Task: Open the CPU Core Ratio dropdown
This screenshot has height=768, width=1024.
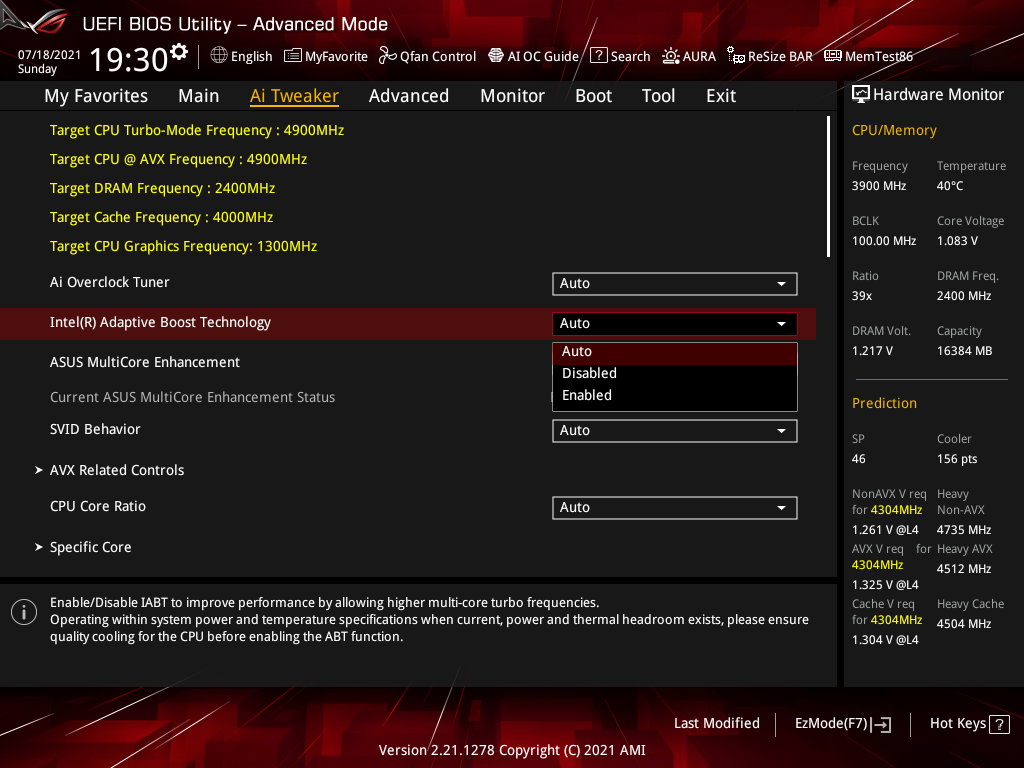Action: click(x=674, y=507)
